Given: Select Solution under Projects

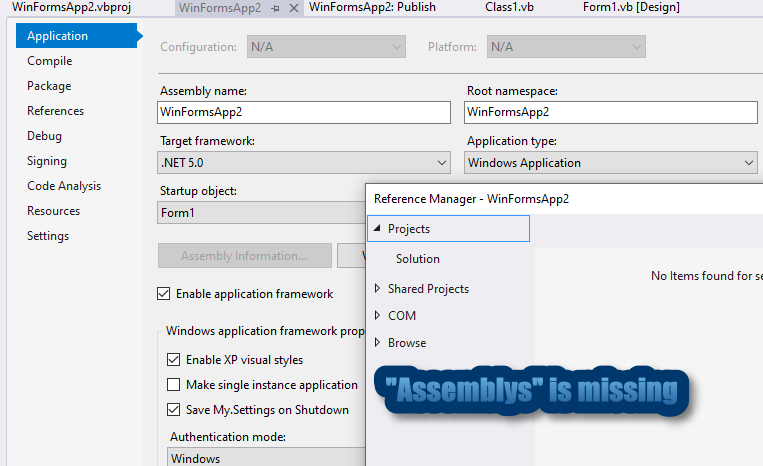Looking at the screenshot, I should [418, 259].
